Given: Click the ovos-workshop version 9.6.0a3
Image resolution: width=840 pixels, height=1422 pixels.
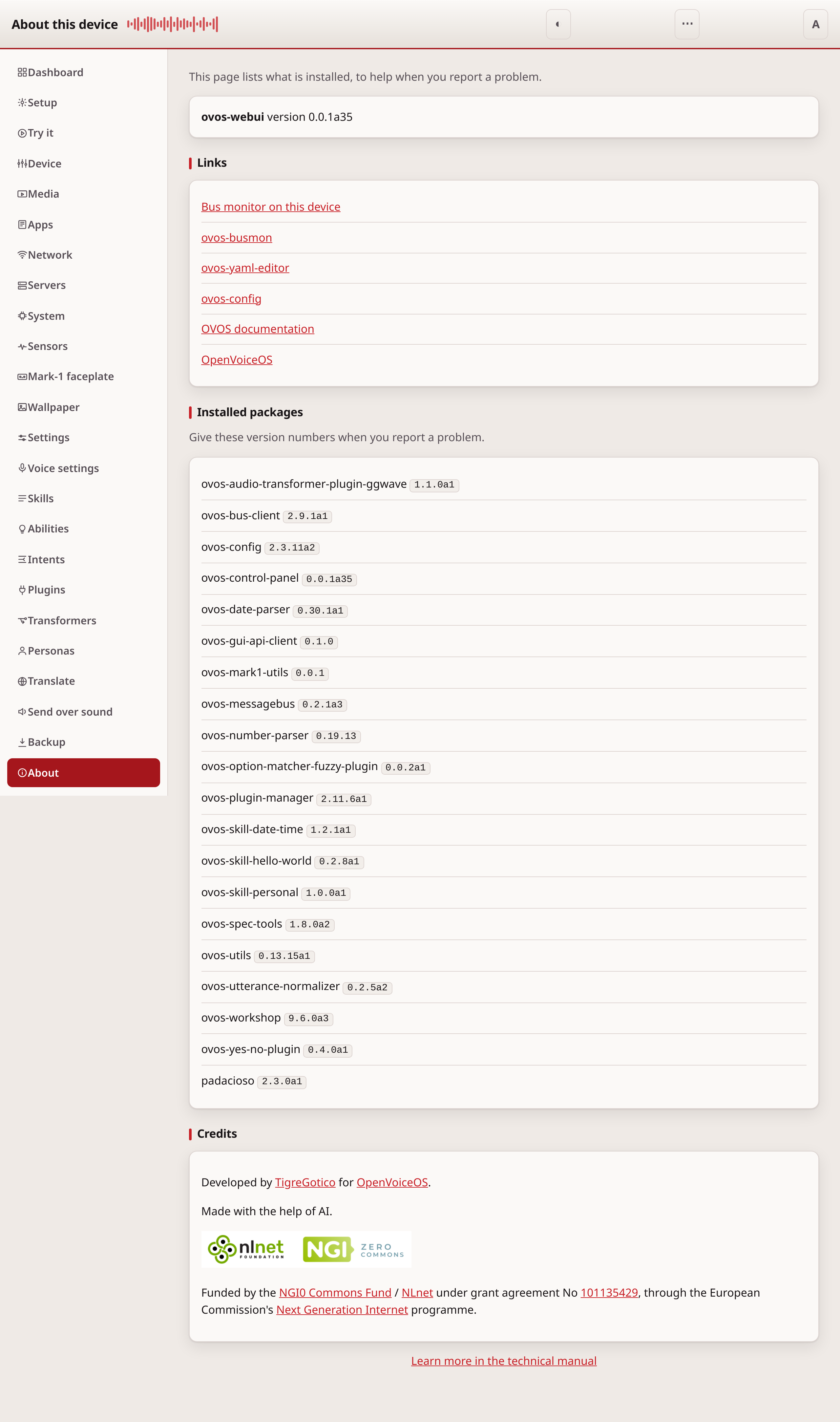Looking at the screenshot, I should click(308, 1019).
